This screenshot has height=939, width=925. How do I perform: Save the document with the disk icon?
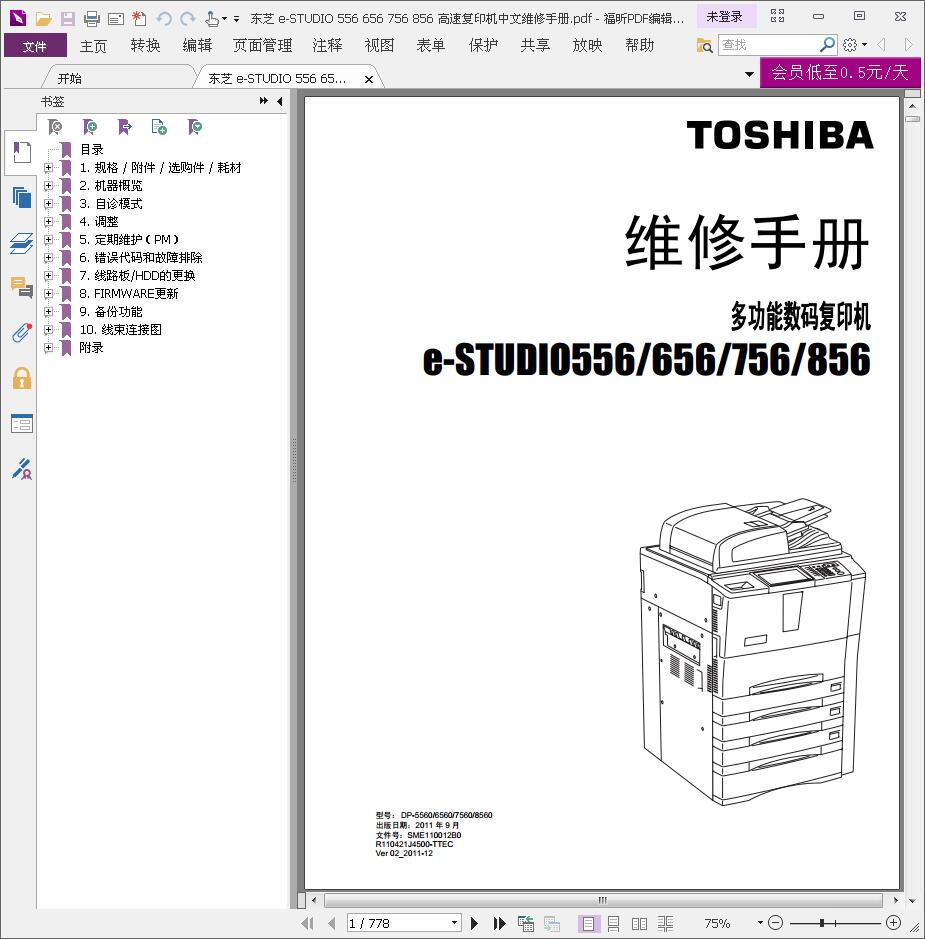pyautogui.click(x=68, y=19)
